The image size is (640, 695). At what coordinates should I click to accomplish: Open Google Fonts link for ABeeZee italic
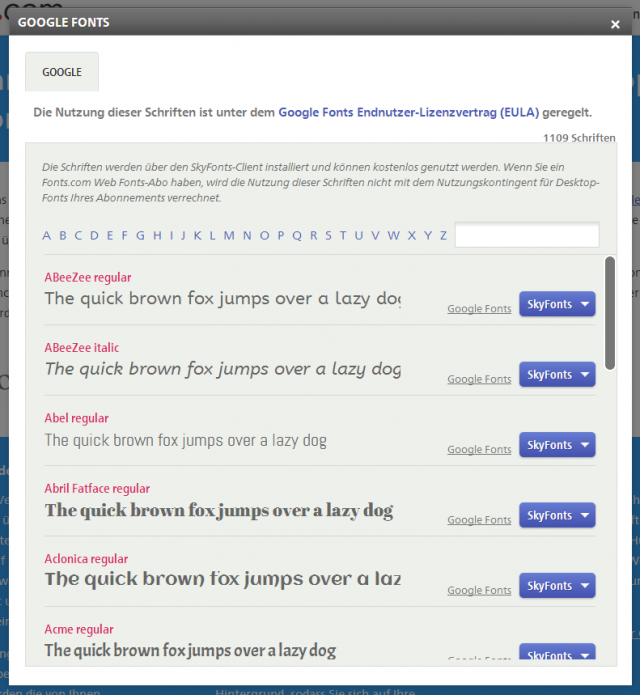click(479, 379)
